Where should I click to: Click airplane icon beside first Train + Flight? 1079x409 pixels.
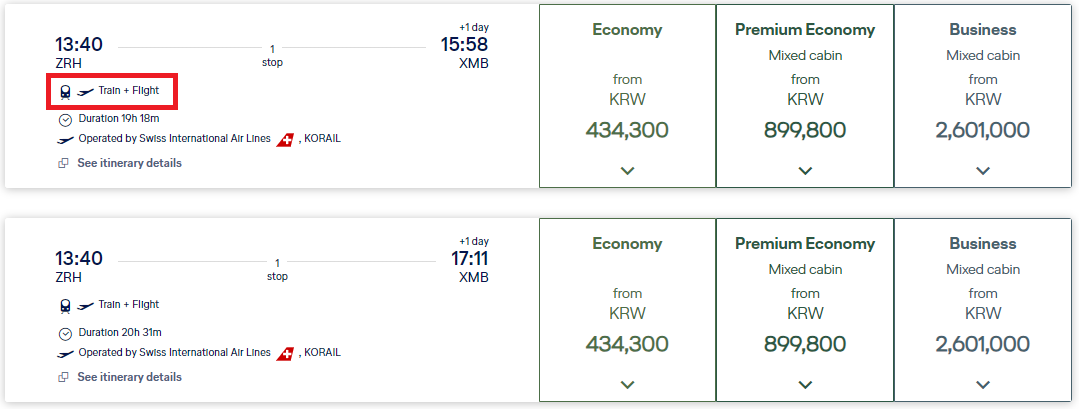coord(85,92)
